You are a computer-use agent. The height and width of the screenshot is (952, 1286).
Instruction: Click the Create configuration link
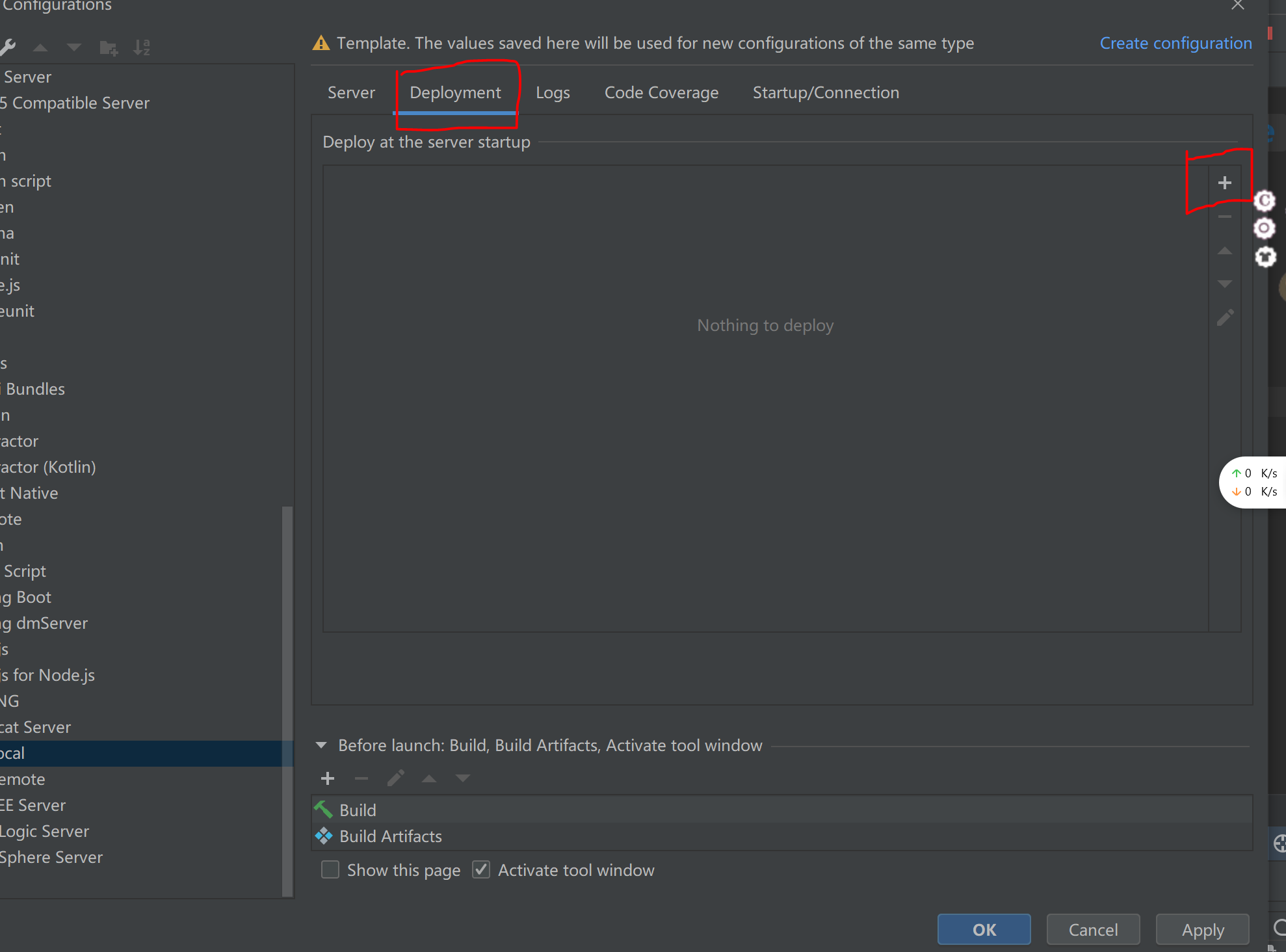(1175, 44)
